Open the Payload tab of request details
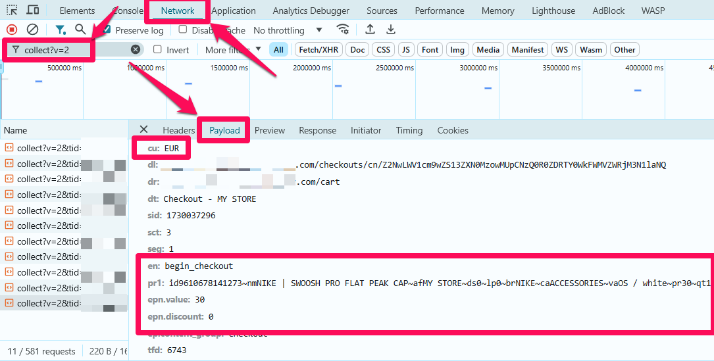 point(224,131)
